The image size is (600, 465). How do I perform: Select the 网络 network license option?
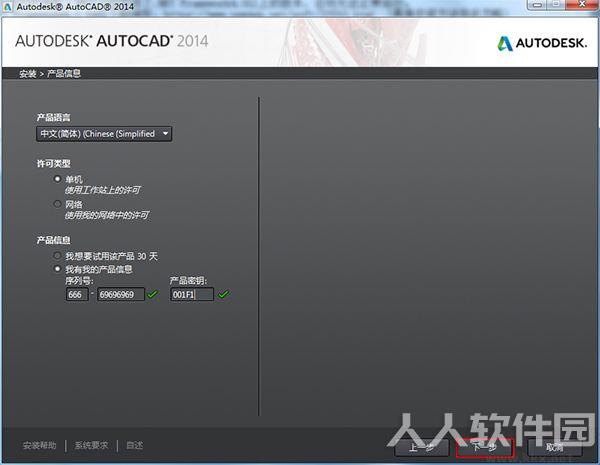pos(57,204)
